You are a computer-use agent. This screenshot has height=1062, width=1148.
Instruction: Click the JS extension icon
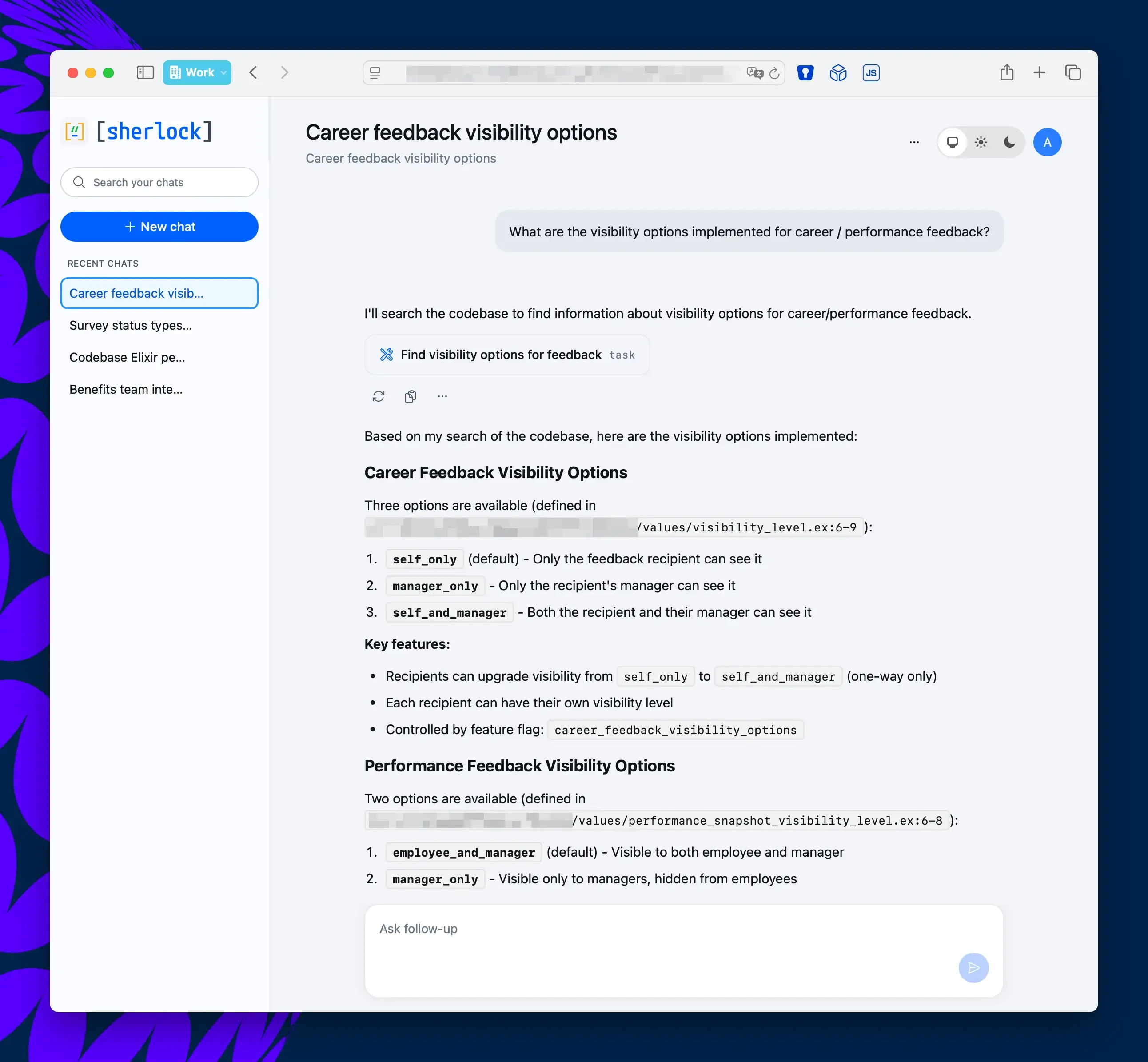point(871,72)
